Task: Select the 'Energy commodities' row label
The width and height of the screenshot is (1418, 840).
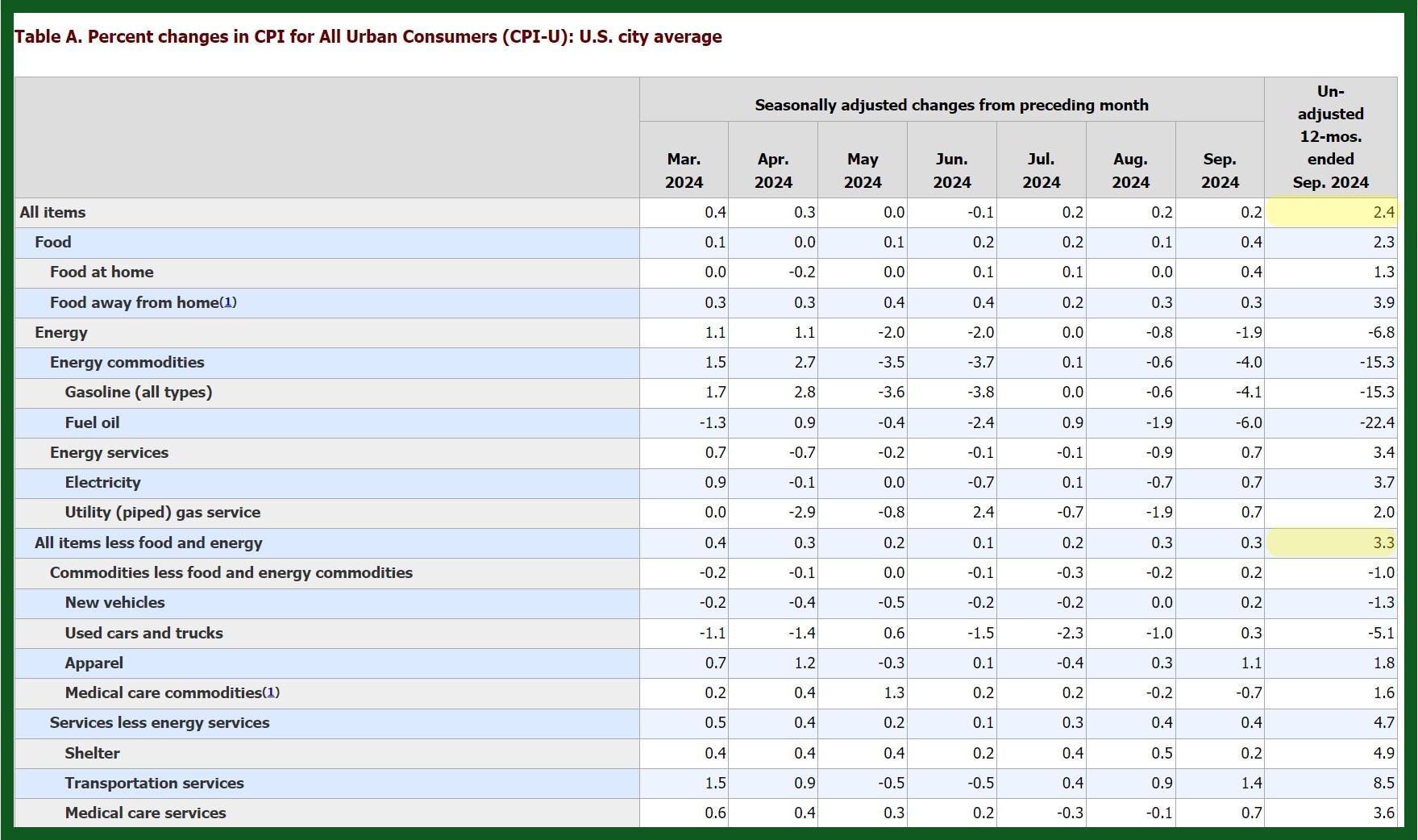Action: click(x=127, y=362)
